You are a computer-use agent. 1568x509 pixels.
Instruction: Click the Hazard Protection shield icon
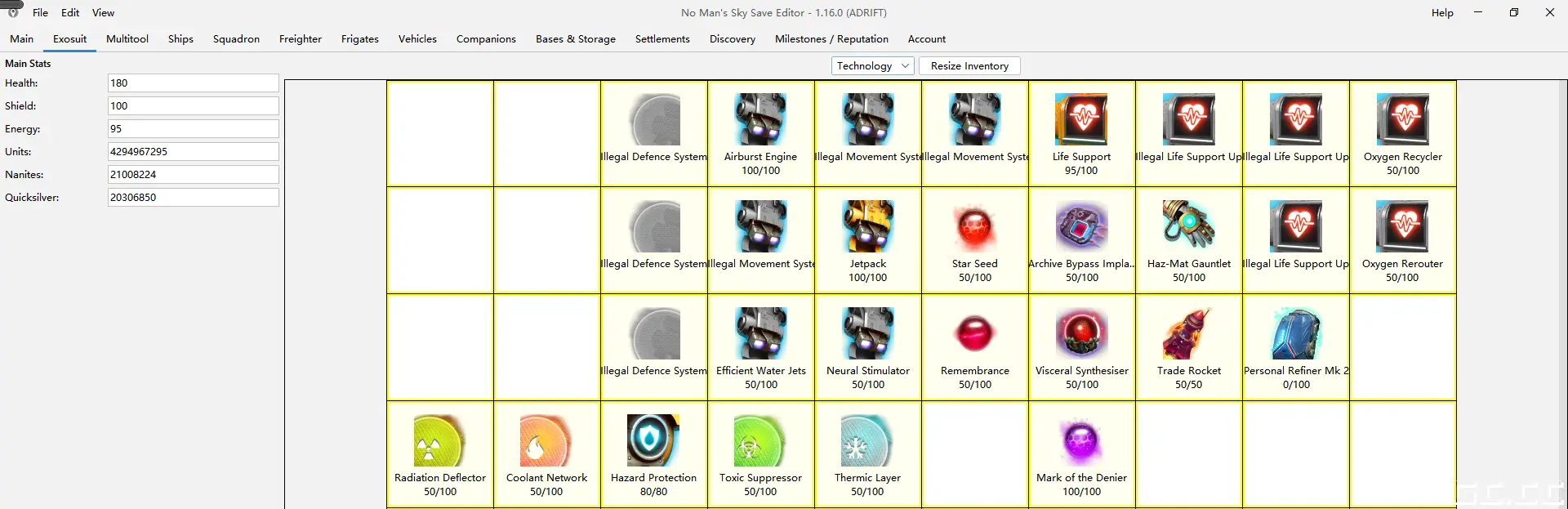point(653,440)
